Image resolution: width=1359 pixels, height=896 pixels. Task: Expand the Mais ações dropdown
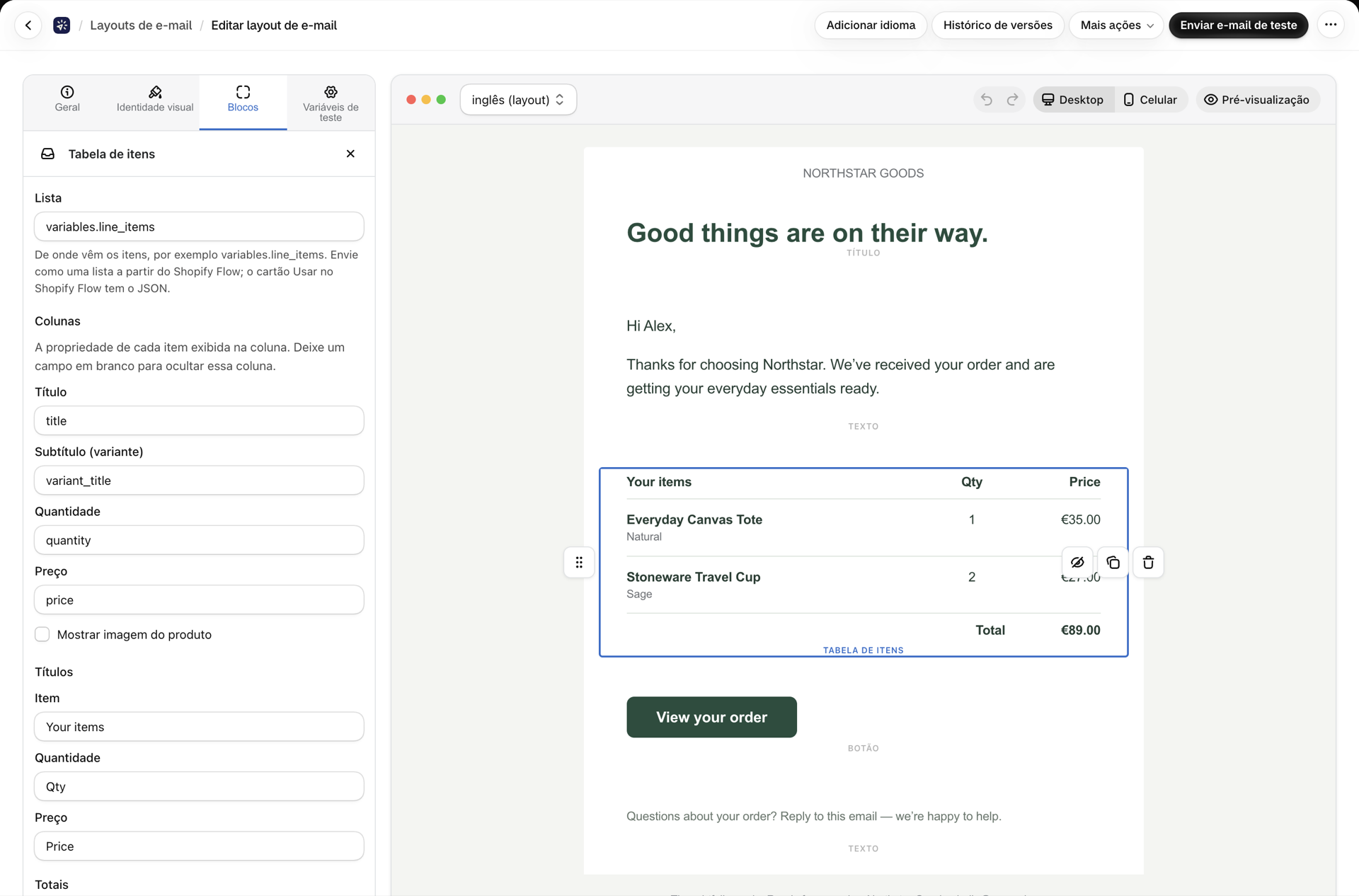1116,25
